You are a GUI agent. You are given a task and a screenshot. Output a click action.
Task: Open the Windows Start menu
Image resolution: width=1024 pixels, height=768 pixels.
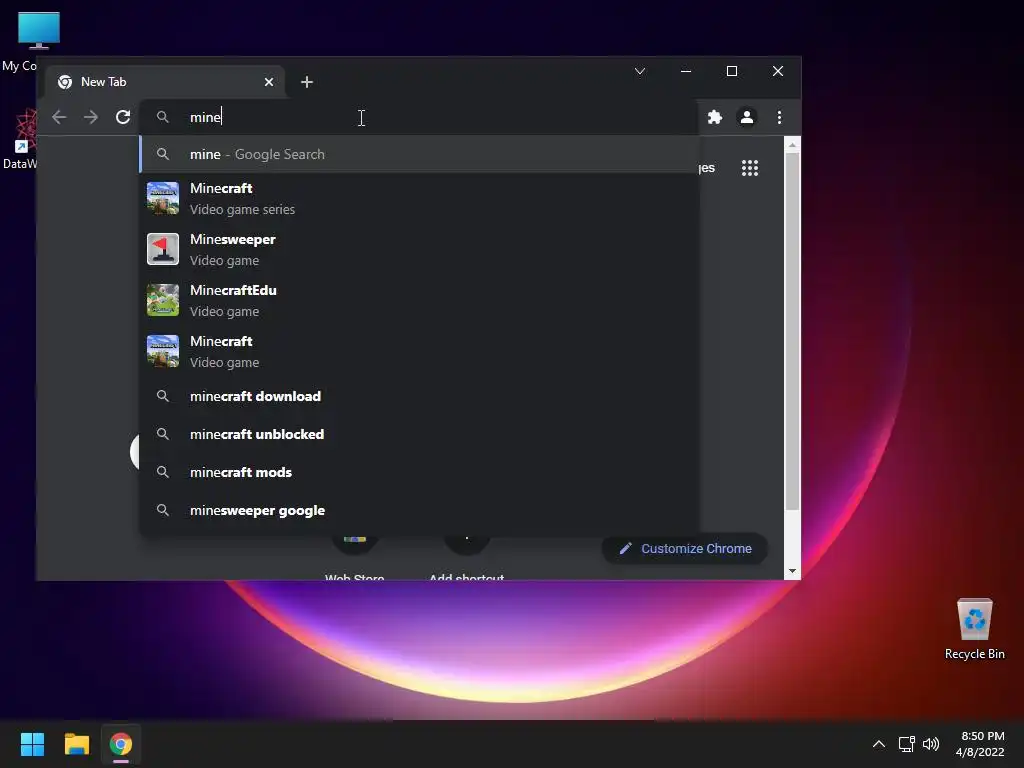point(32,744)
